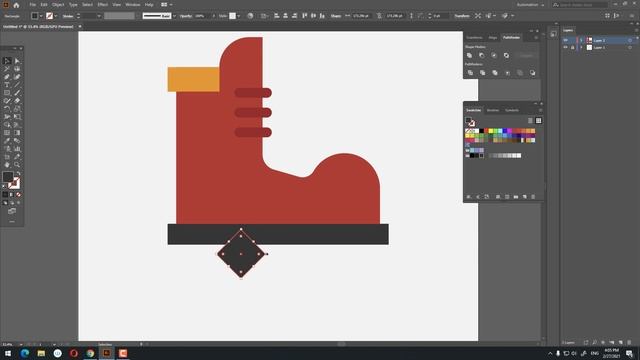Viewport: 640px width, 360px height.
Task: Open the graphic Style dropdown
Action: 239,16
